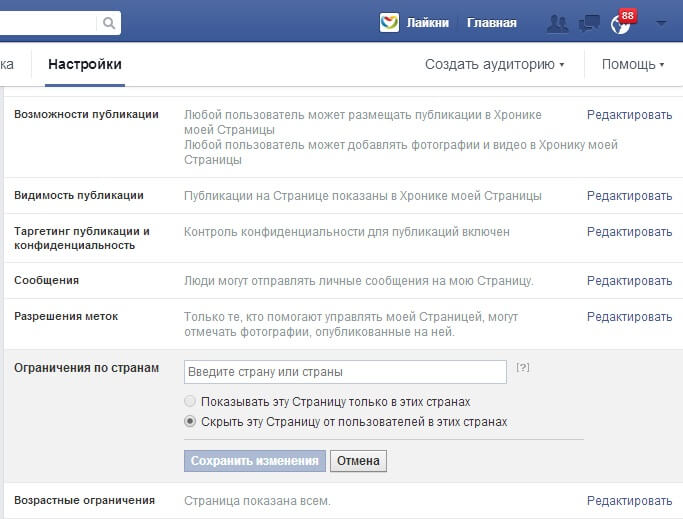683x519 pixels.
Task: Expand the account menu arrow in top bar
Action: pos(660,23)
